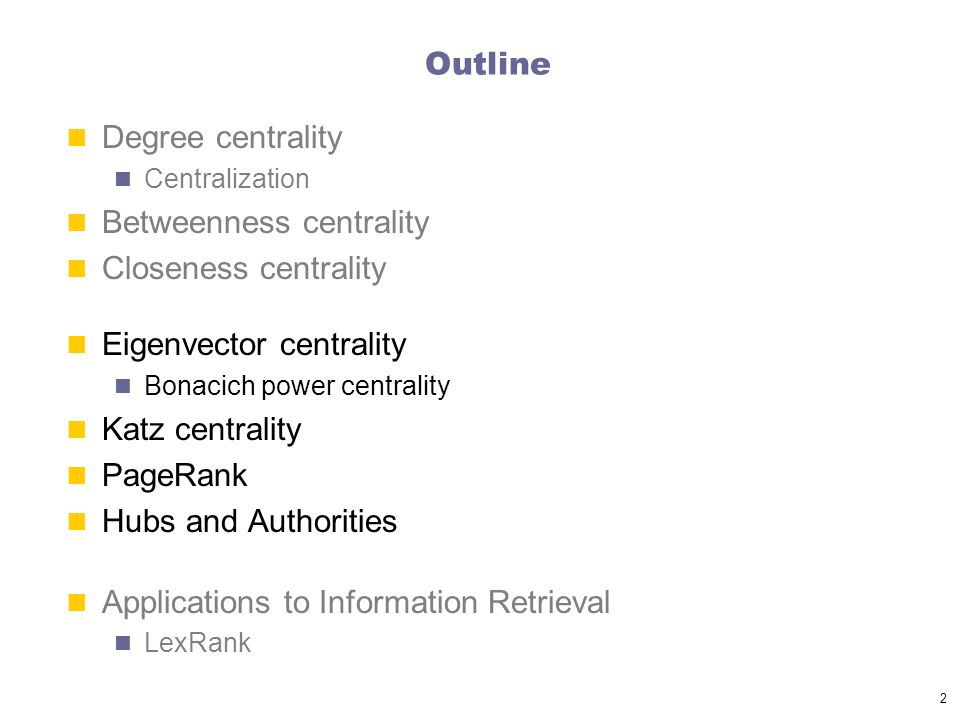Click the Eigenvector centrality heading
The height and width of the screenshot is (720, 960).
click(x=254, y=345)
